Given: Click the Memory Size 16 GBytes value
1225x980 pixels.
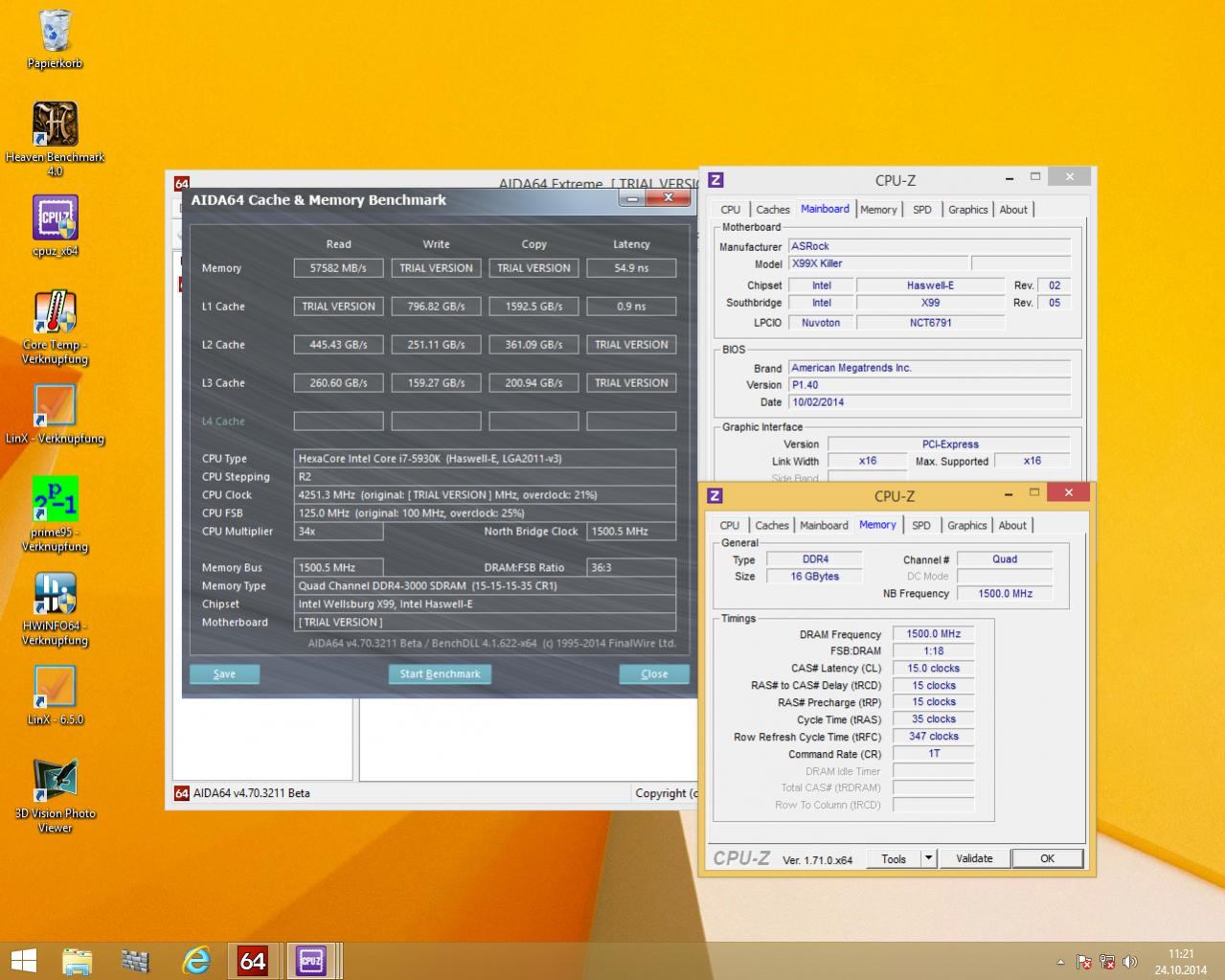Looking at the screenshot, I should (x=814, y=577).
